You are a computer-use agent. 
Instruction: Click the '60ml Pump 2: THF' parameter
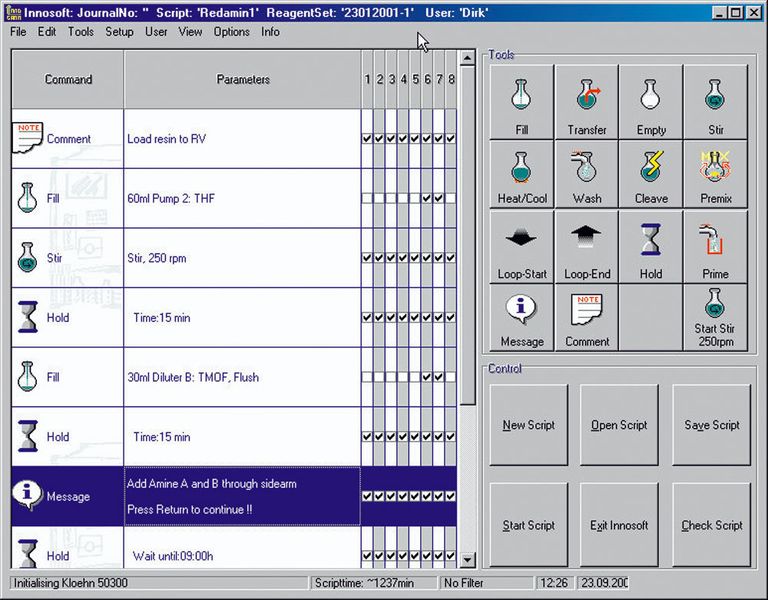171,198
